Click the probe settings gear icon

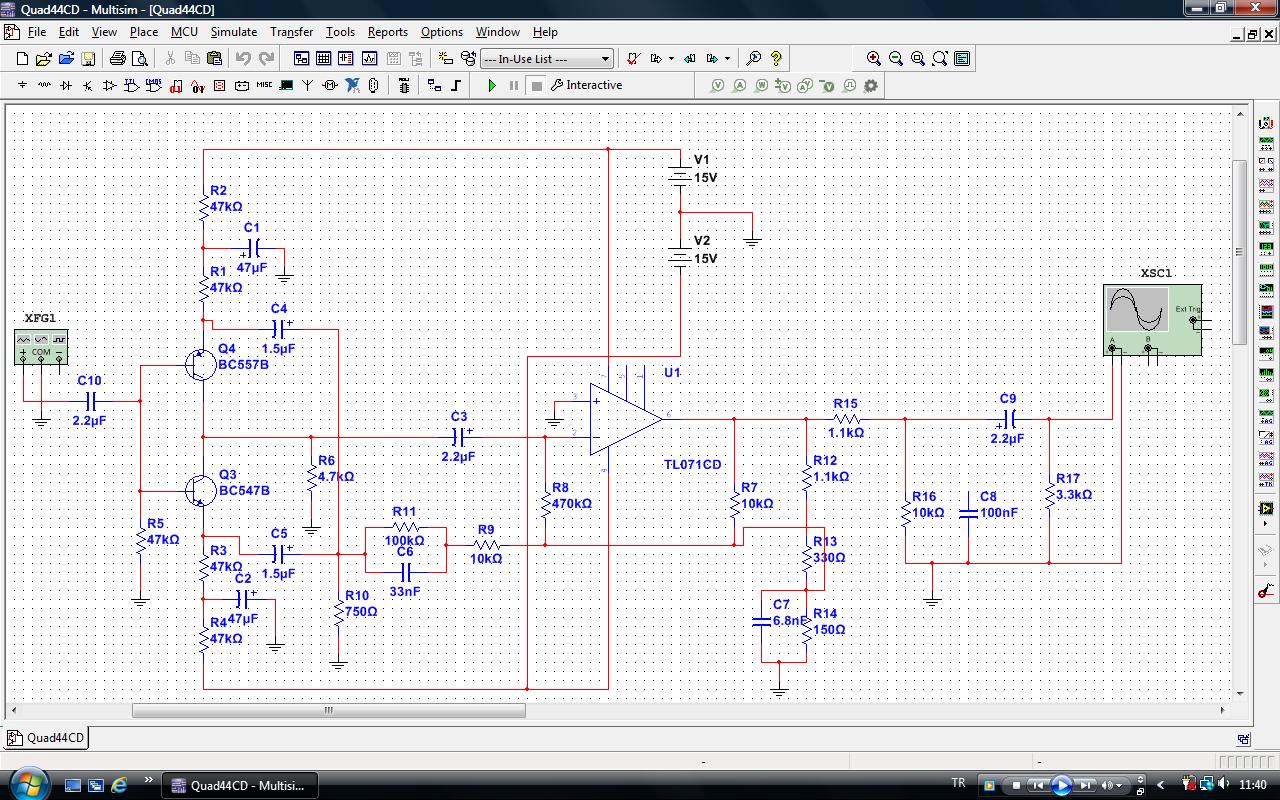coord(871,86)
